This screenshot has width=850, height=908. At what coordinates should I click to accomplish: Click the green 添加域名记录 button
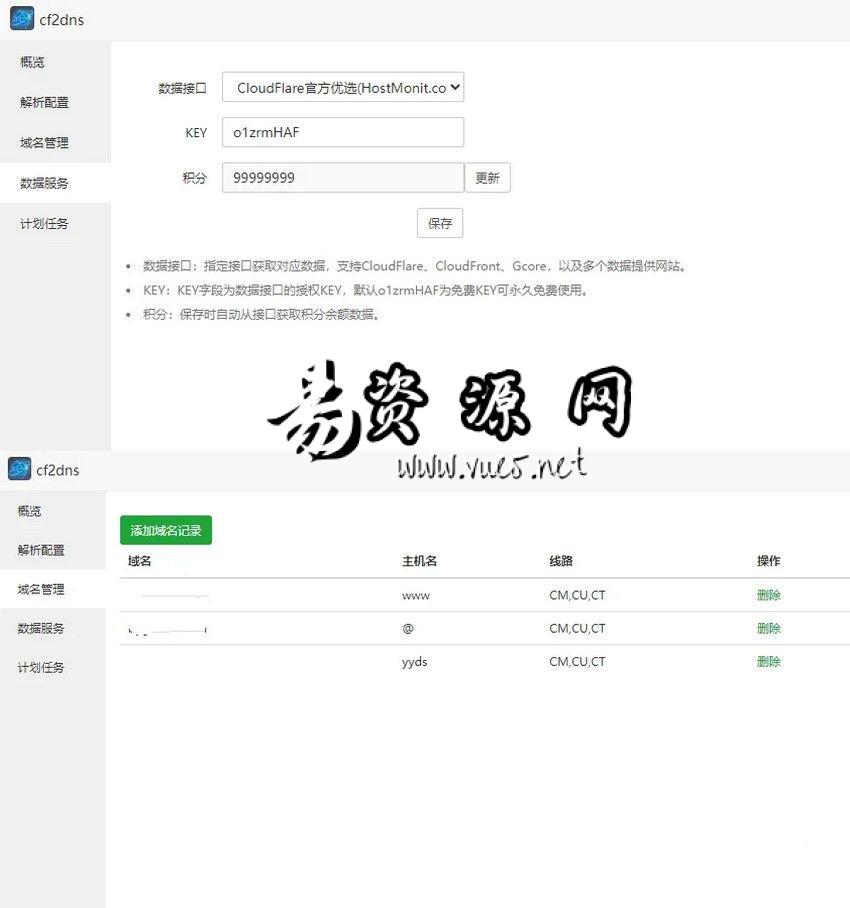coord(166,530)
